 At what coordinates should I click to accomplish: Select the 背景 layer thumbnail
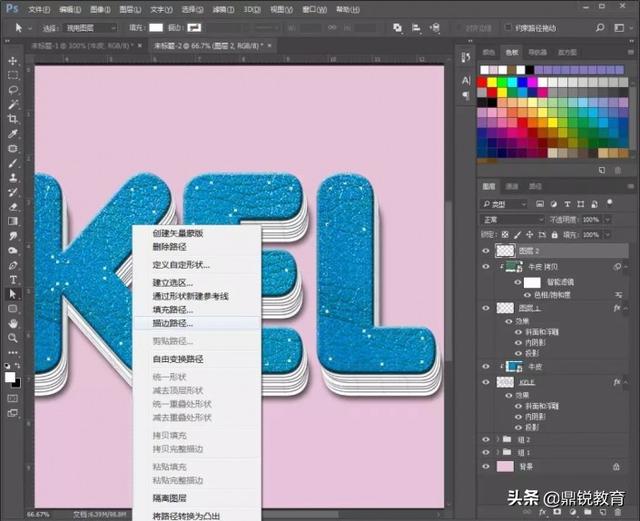click(x=505, y=466)
